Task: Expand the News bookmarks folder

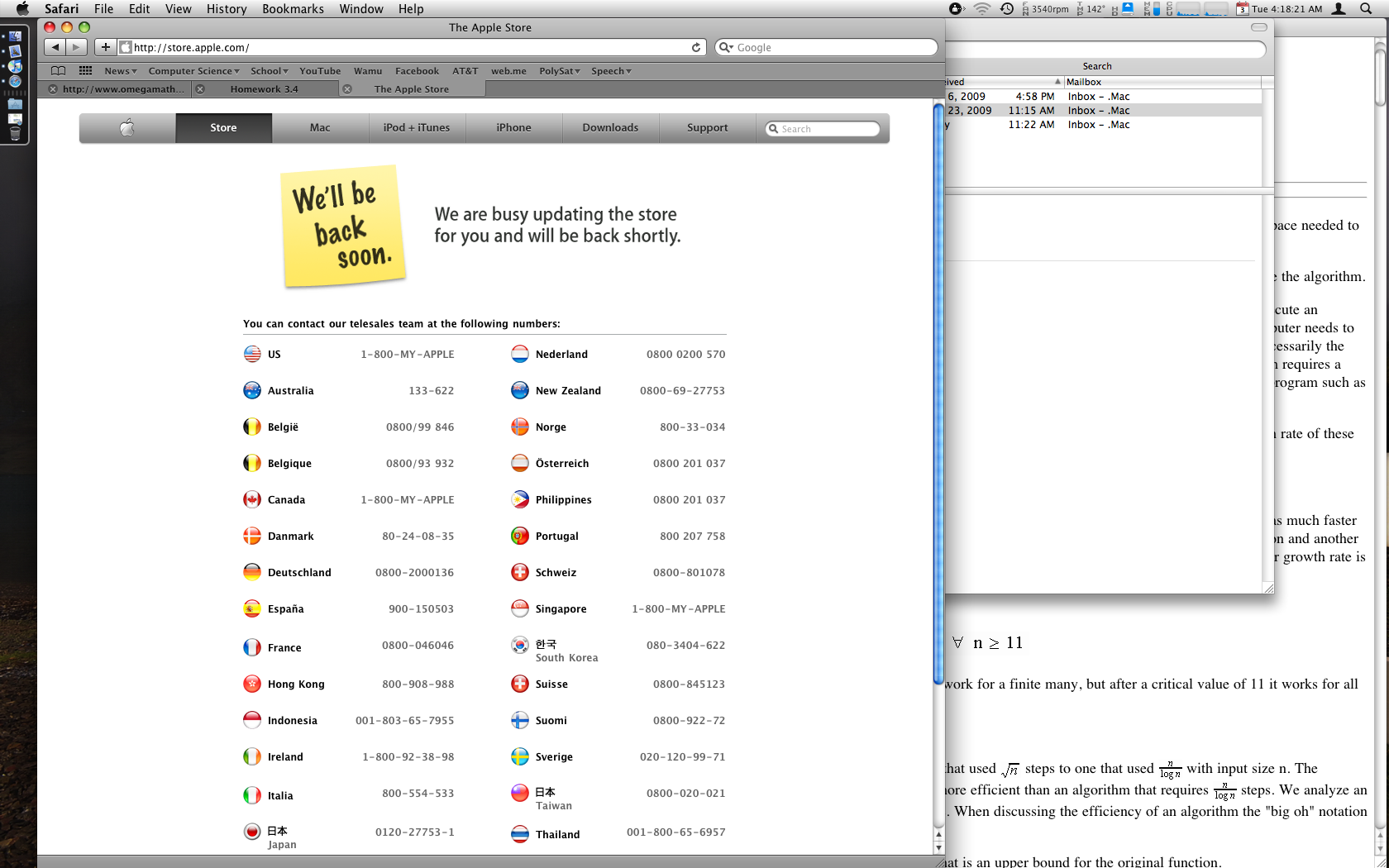Action: 121,71
